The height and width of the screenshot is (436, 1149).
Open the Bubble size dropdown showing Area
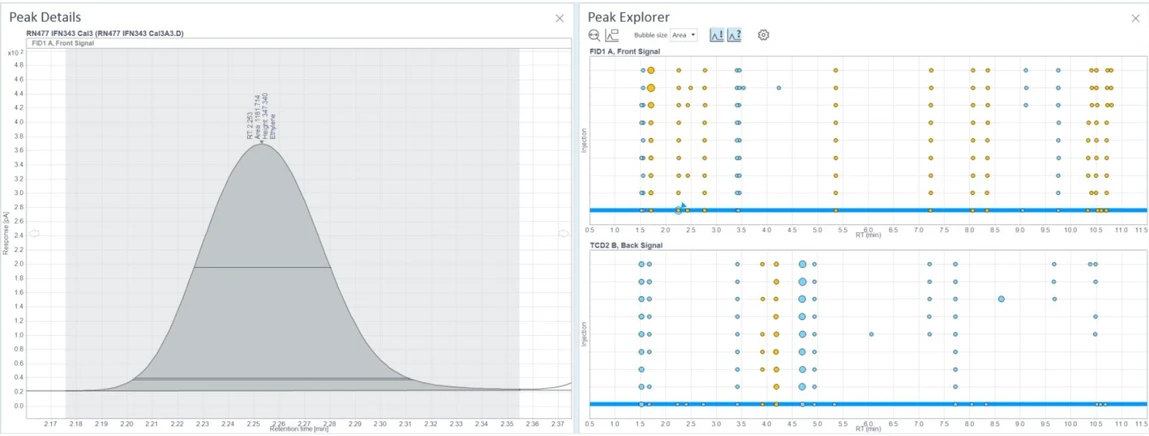click(x=684, y=35)
